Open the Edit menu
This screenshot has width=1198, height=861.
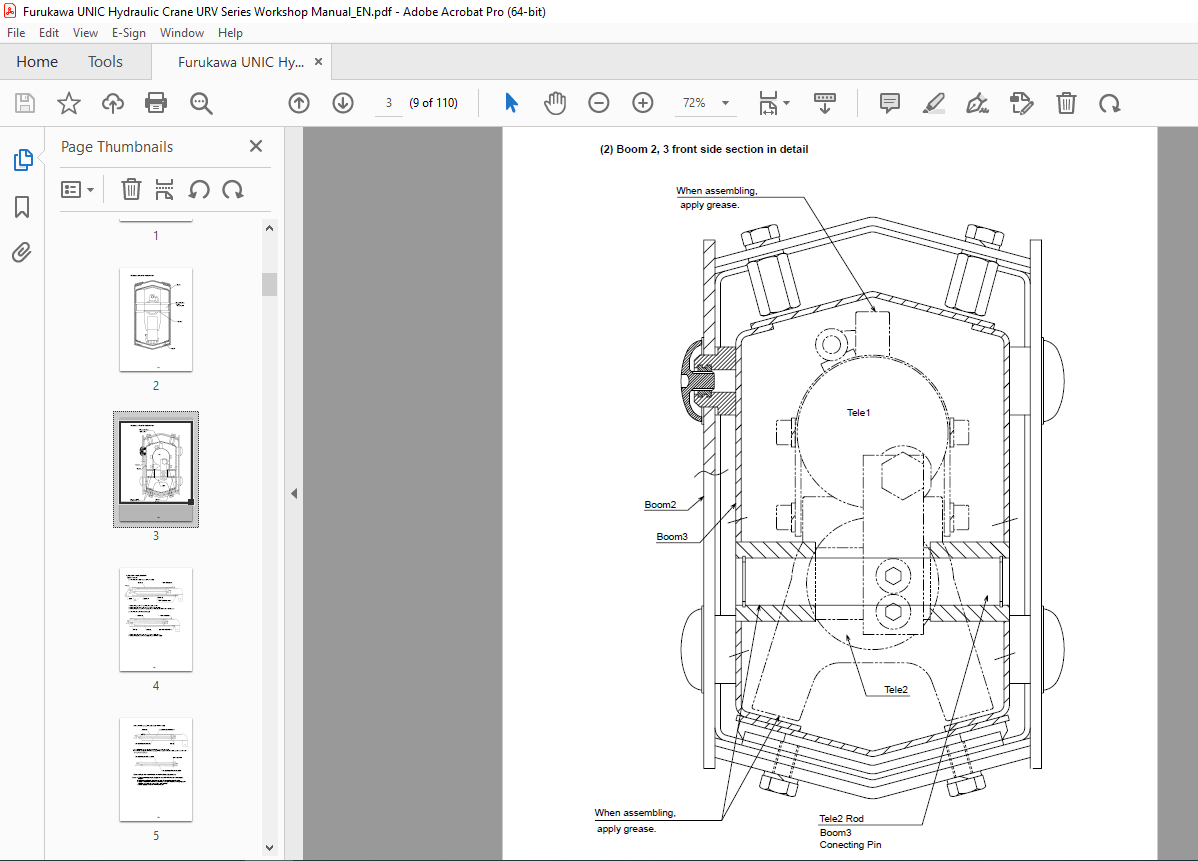pos(49,33)
